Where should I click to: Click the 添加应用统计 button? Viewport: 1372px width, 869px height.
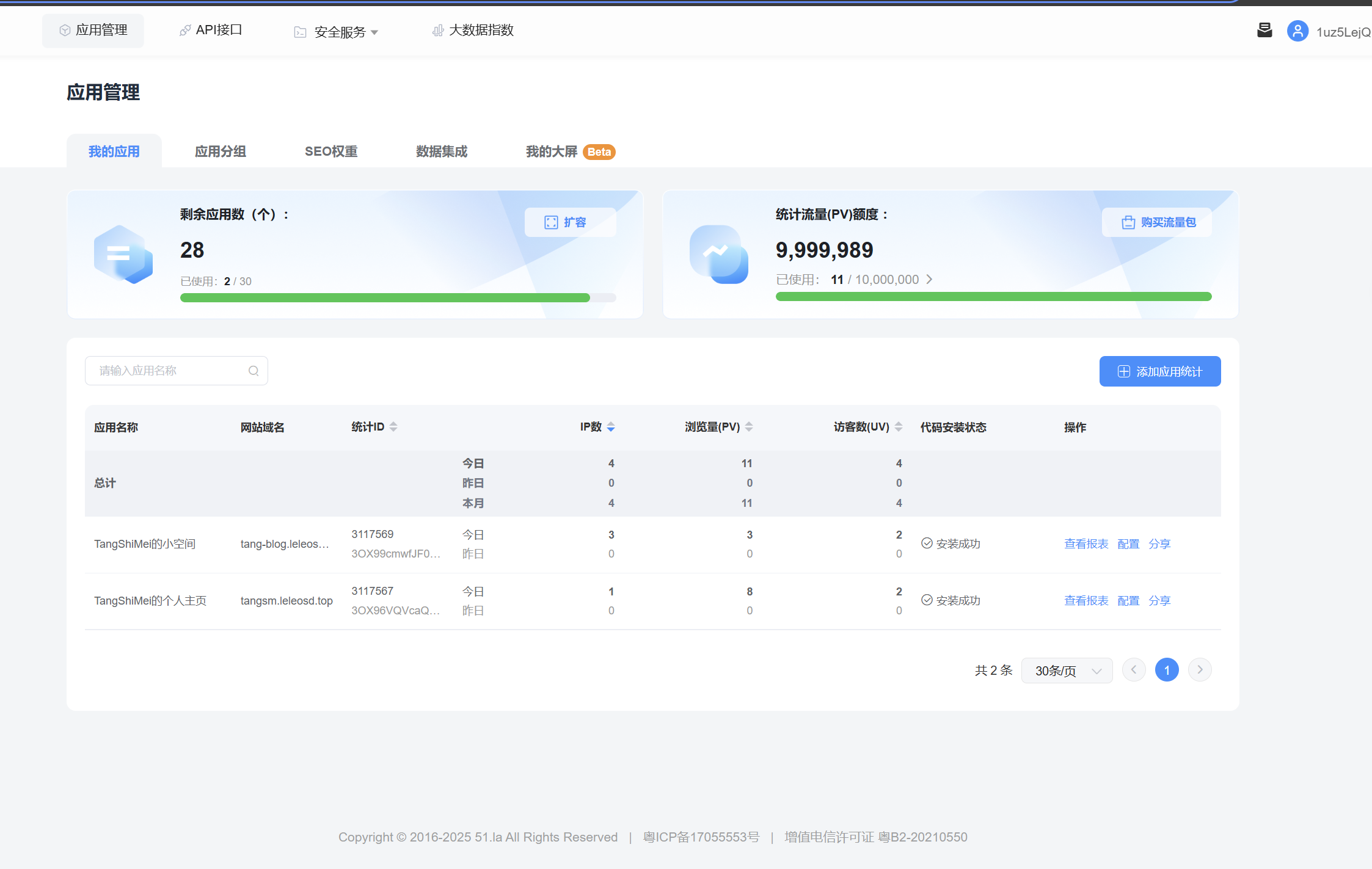click(x=1159, y=371)
